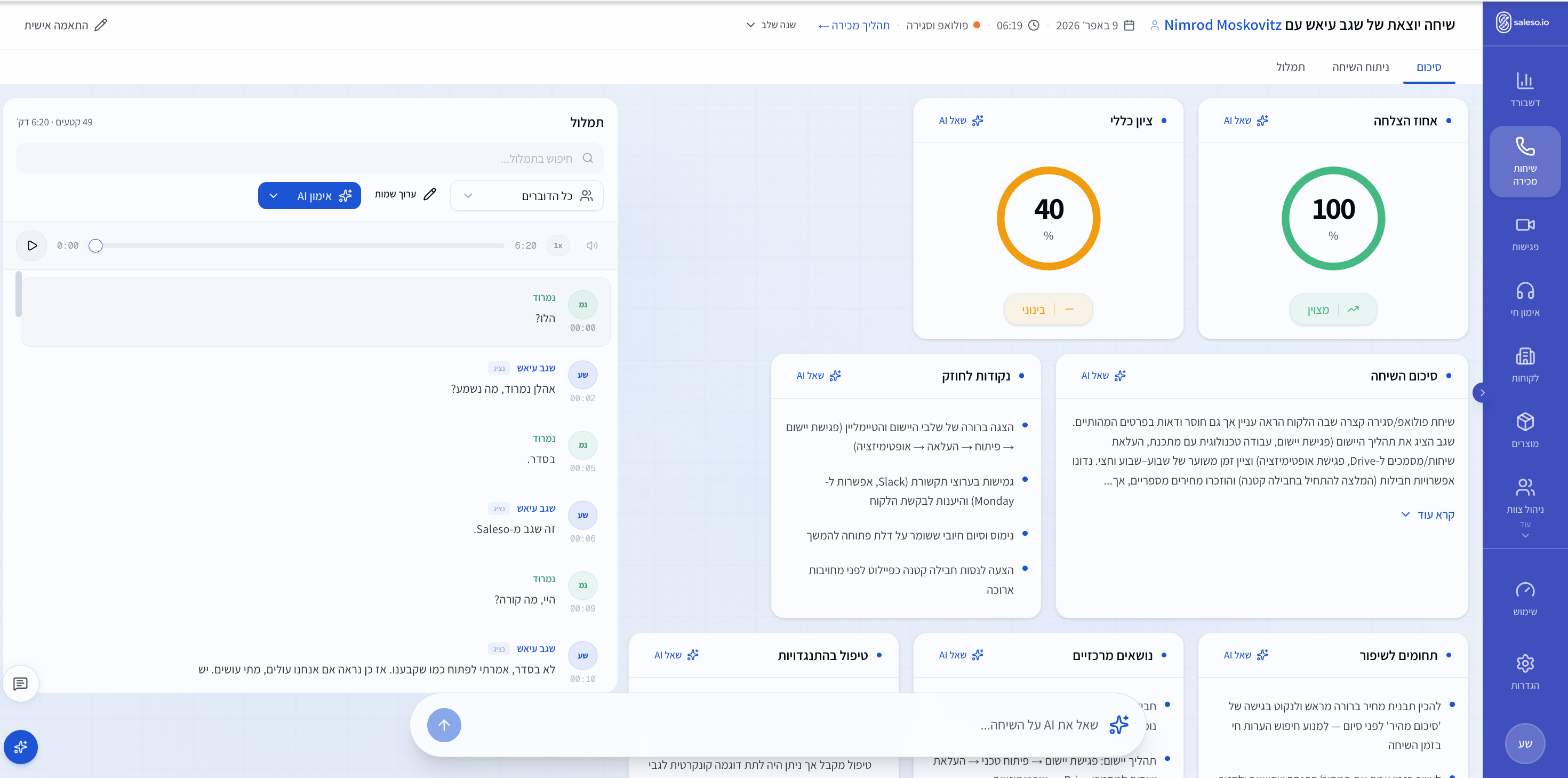Open לקוחות customers building icon
Viewport: 1568px width, 778px height.
point(1524,364)
